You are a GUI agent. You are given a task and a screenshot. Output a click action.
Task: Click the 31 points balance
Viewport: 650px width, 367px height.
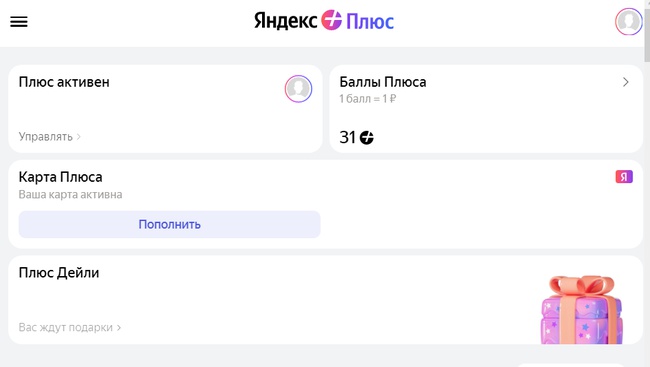tap(347, 137)
